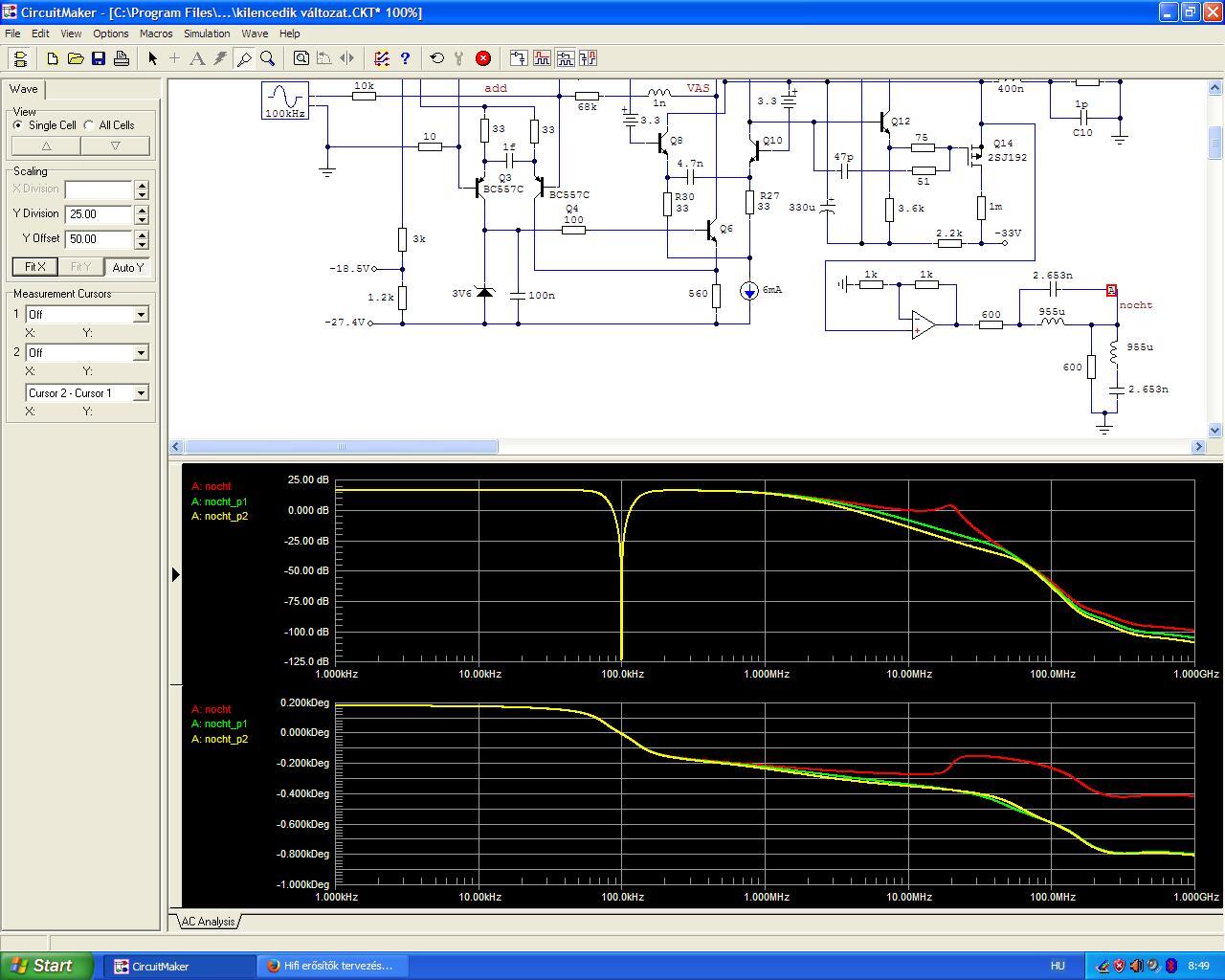
Task: Activate the Zoom magnifier tool
Action: click(268, 58)
